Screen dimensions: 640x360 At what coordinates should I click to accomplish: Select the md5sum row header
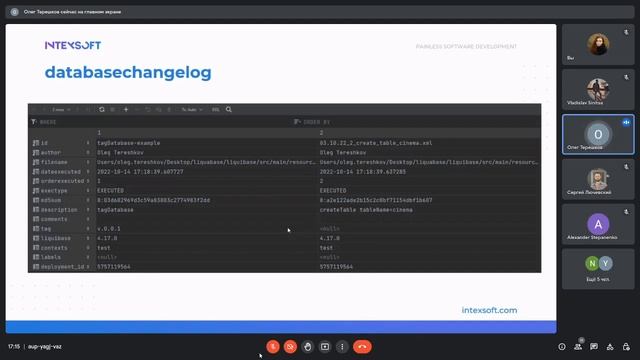click(x=62, y=200)
